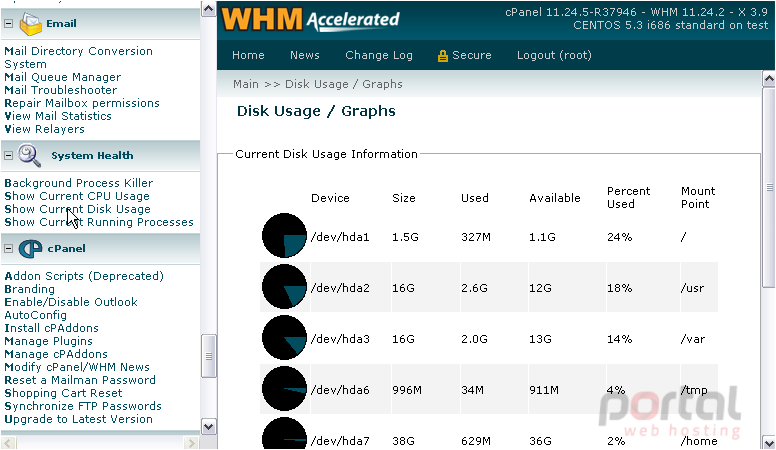
Task: Open Show Current Disk Usage
Action: click(x=77, y=209)
